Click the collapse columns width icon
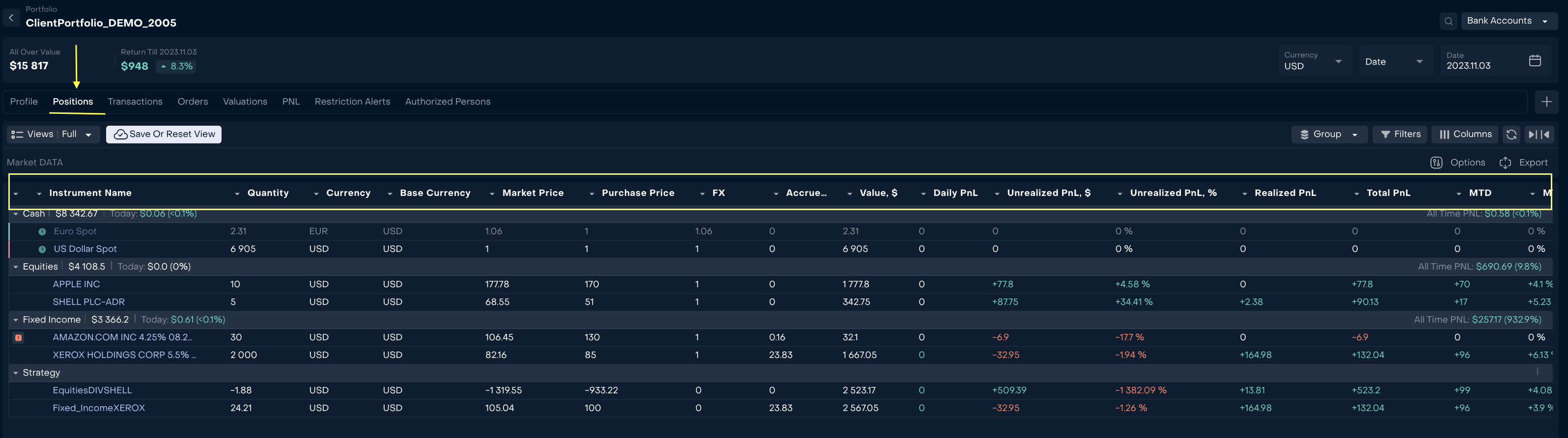Screen dimensions: 1568x438 coord(1539,135)
